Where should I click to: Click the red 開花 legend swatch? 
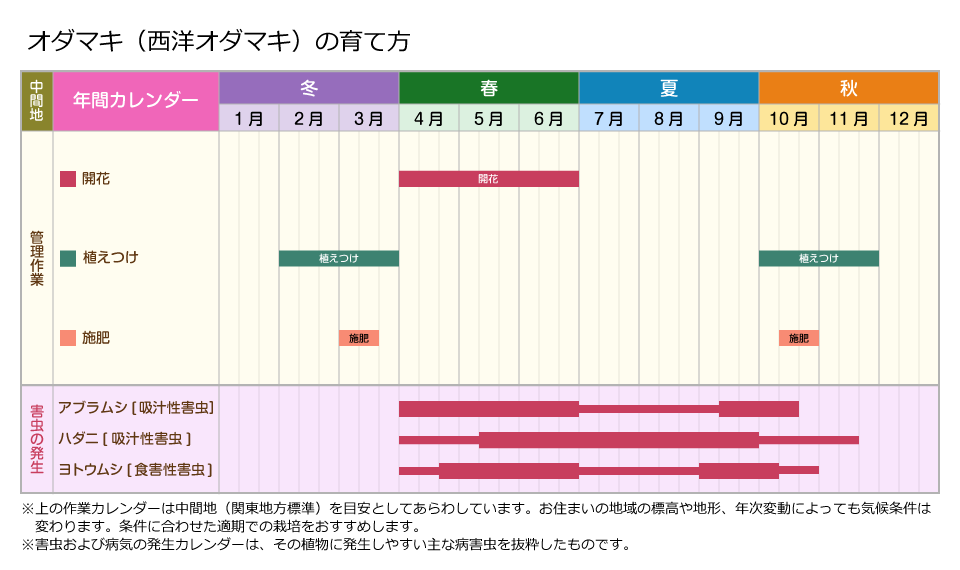point(68,179)
